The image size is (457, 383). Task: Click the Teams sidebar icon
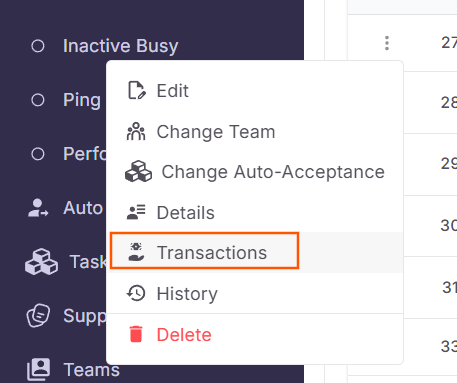pos(39,369)
